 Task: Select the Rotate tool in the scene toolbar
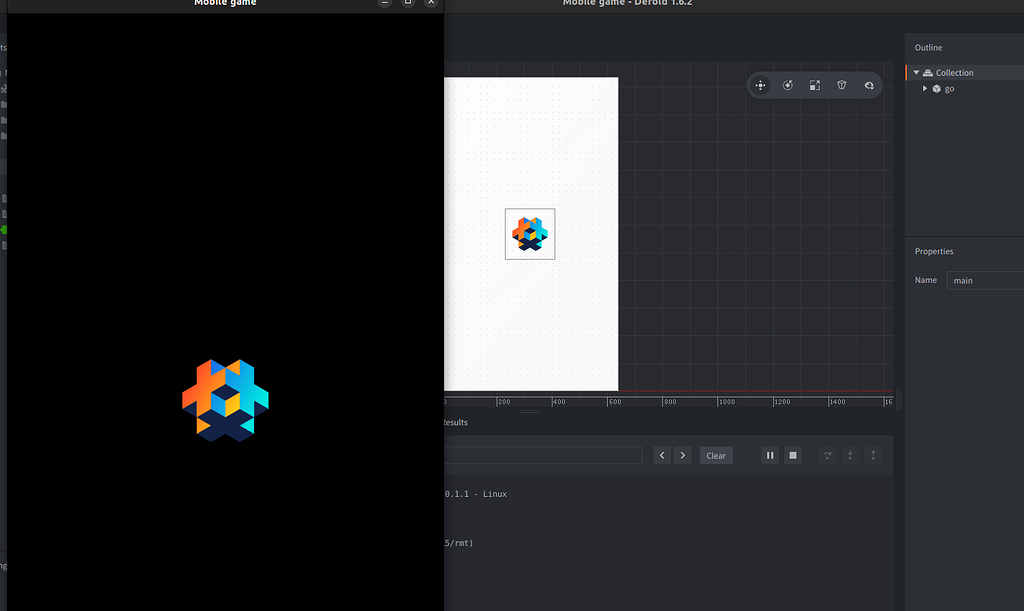pyautogui.click(x=788, y=85)
